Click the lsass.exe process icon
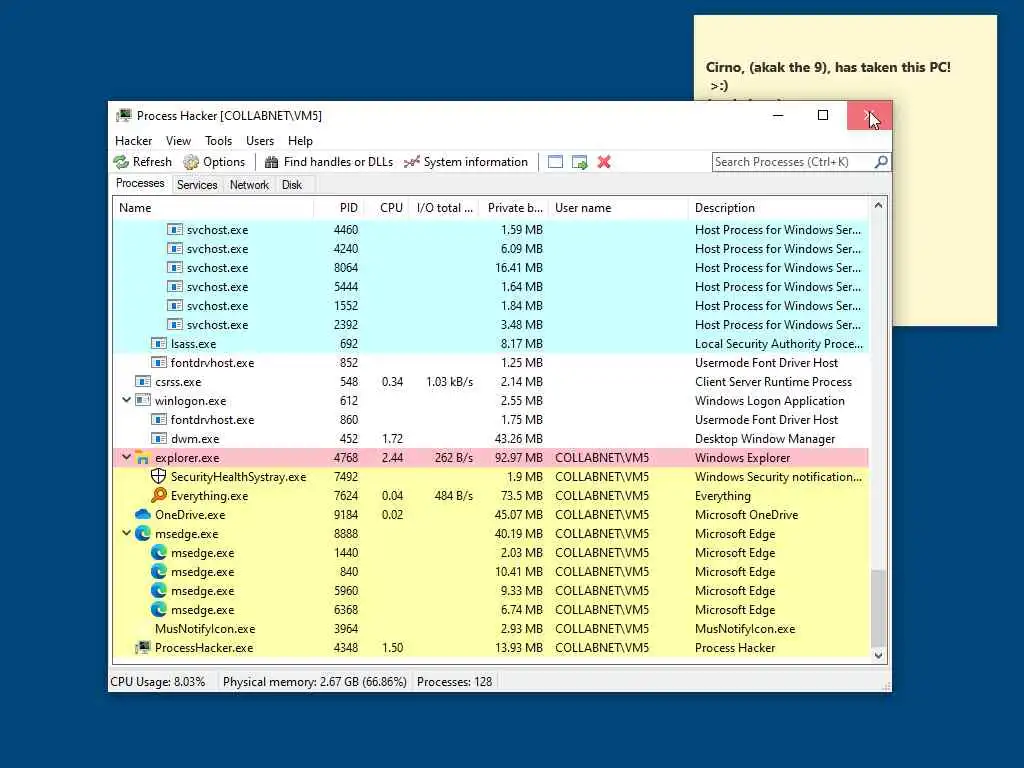 tap(159, 344)
